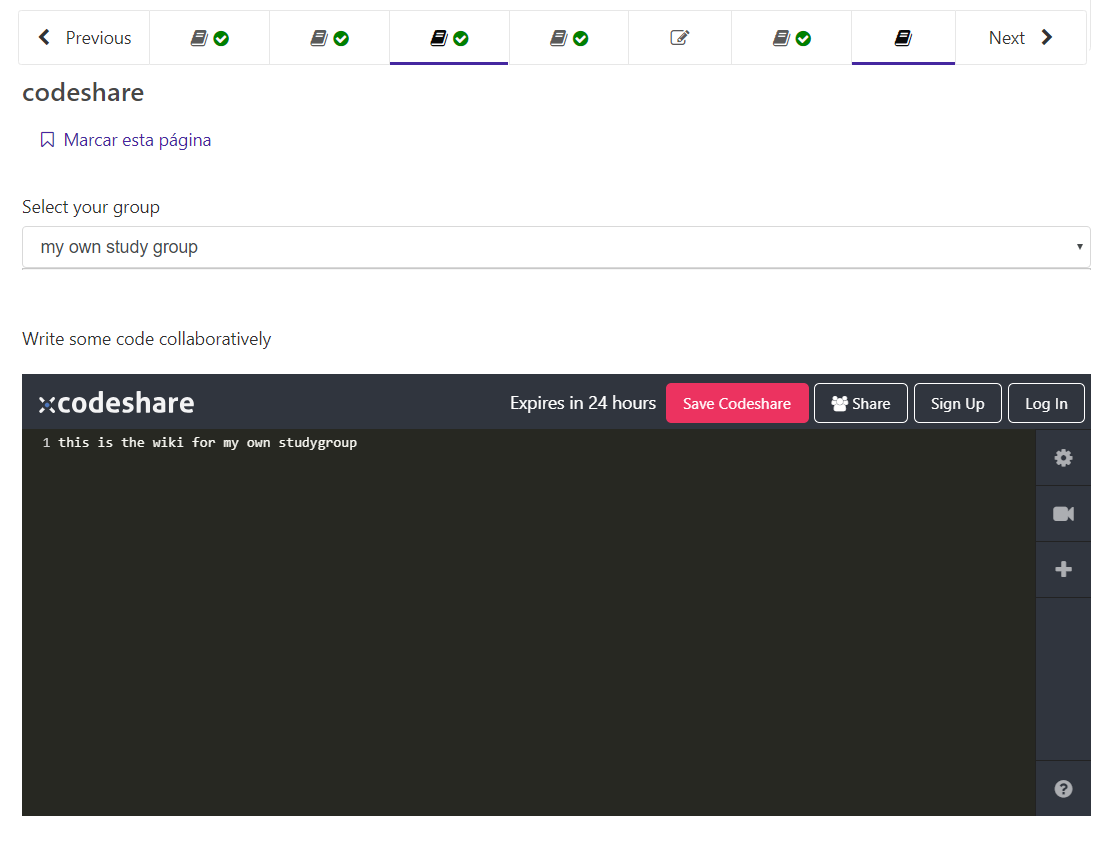Viewport: 1113px width, 857px height.
Task: Go to Previous unit
Action: (x=84, y=38)
